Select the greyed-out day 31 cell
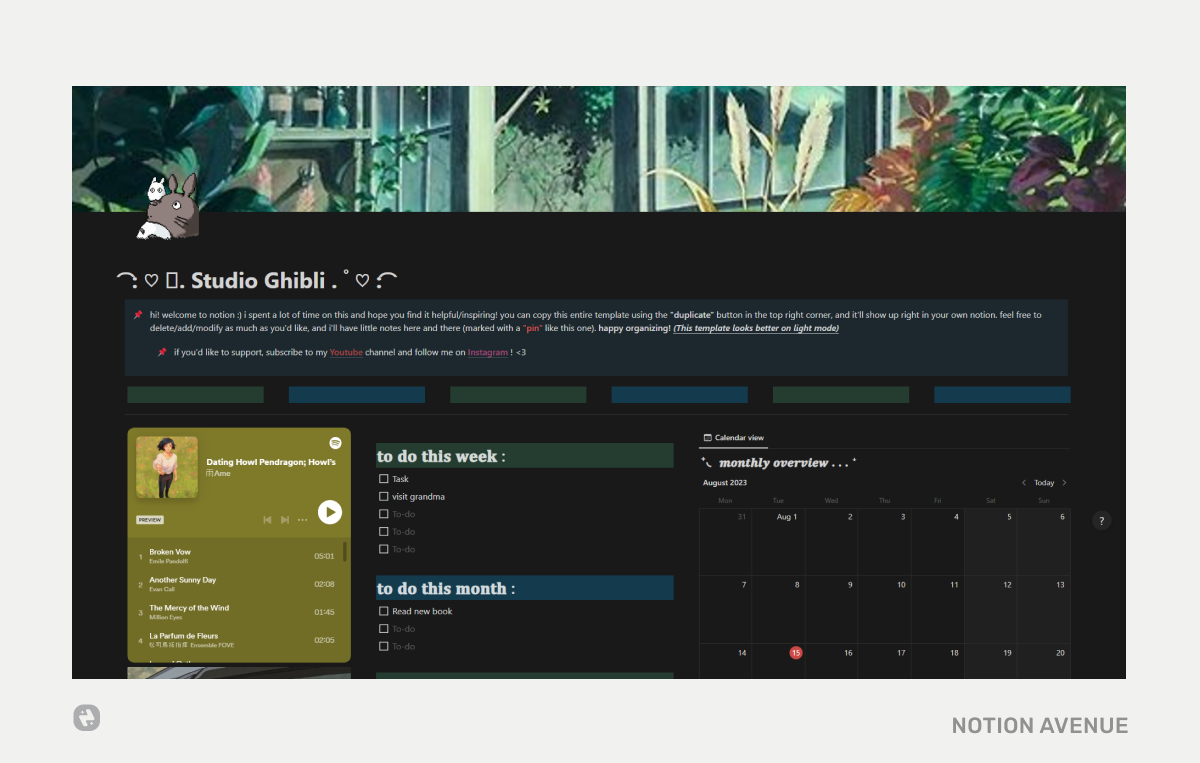1200x763 pixels. (725, 541)
